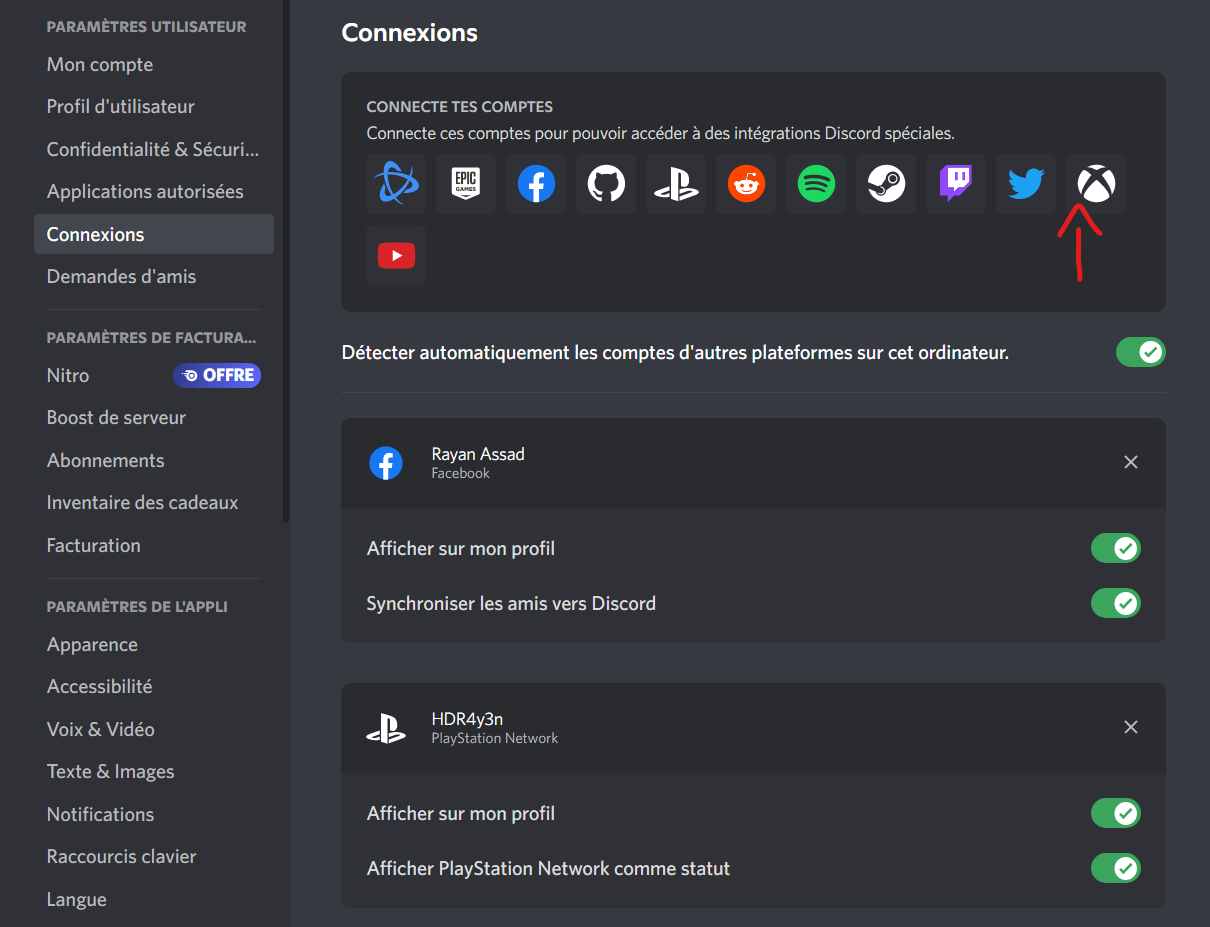Connect an Xbox account
The width and height of the screenshot is (1210, 927).
tap(1096, 184)
